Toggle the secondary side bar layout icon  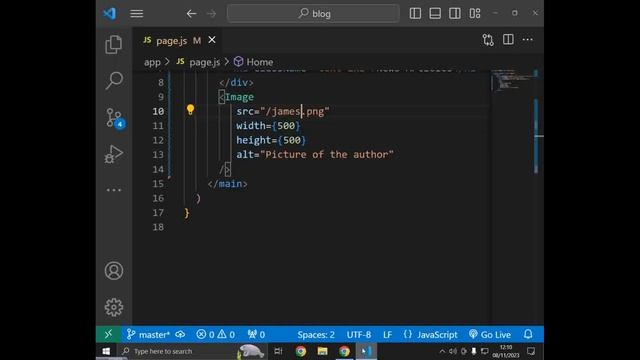455,13
